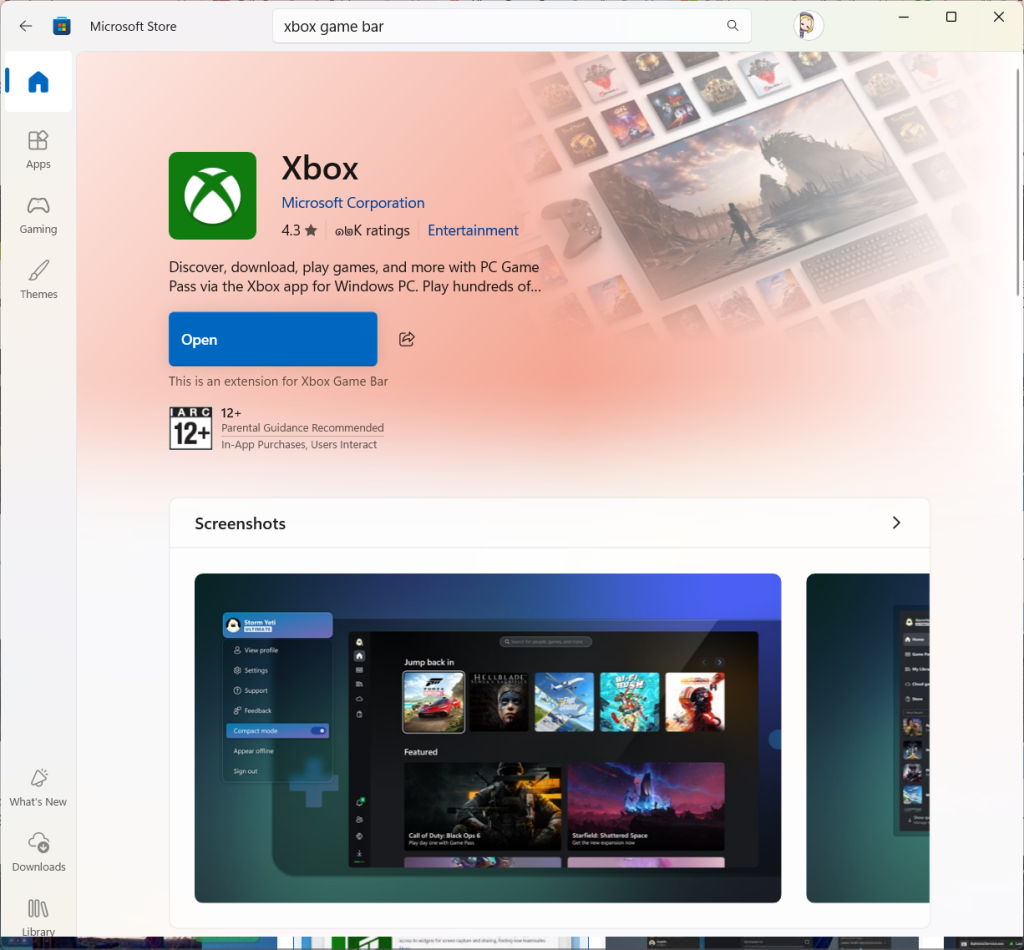Open the Apps section in sidebar
This screenshot has height=950, width=1024.
tap(38, 149)
